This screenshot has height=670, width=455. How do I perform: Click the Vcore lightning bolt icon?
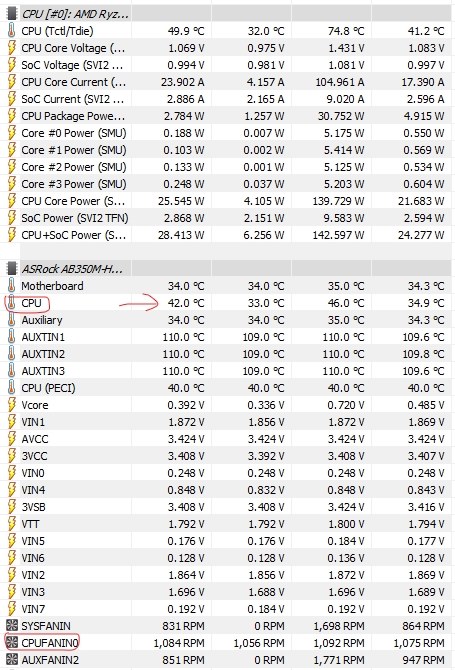(12, 405)
